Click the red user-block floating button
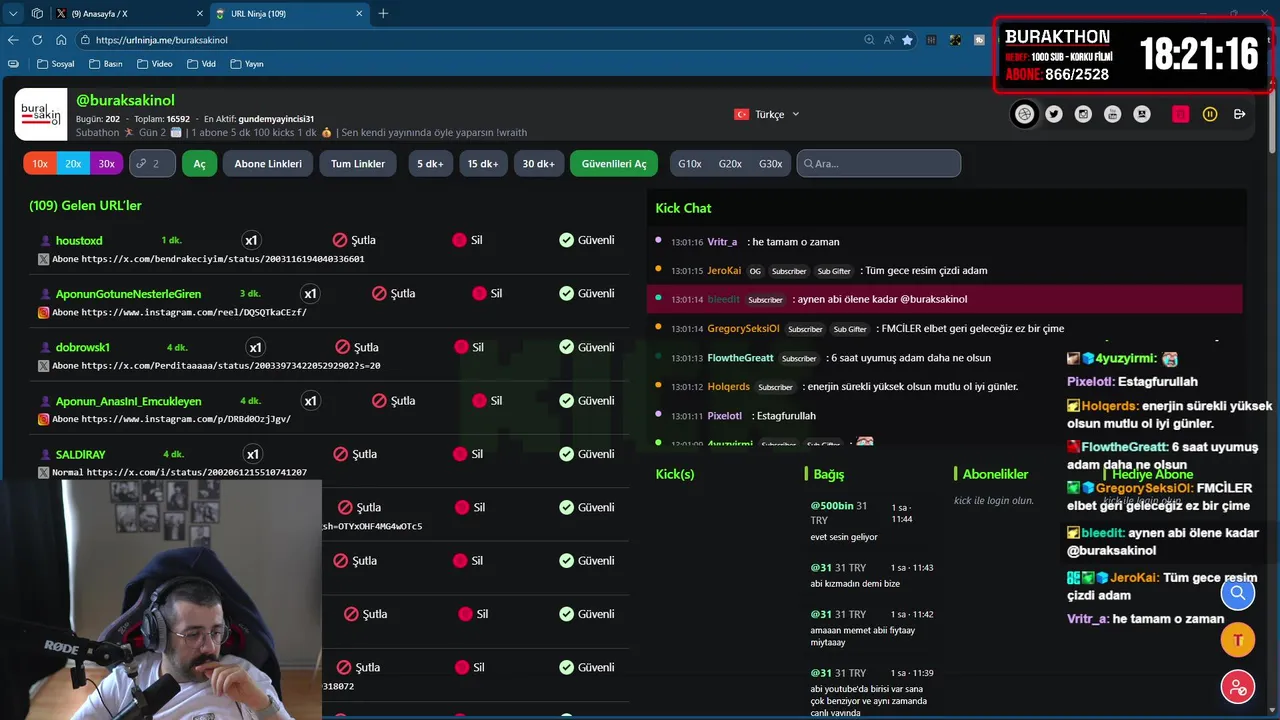This screenshot has width=1280, height=720. click(1238, 687)
